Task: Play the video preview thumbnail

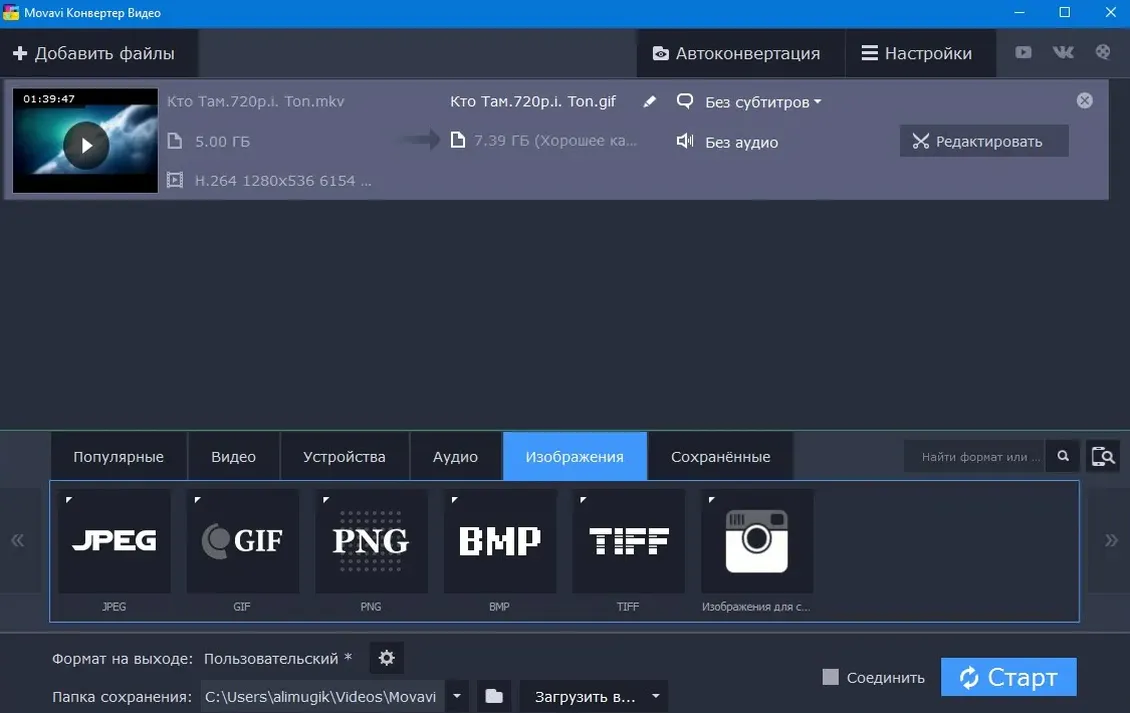Action: 86,146
